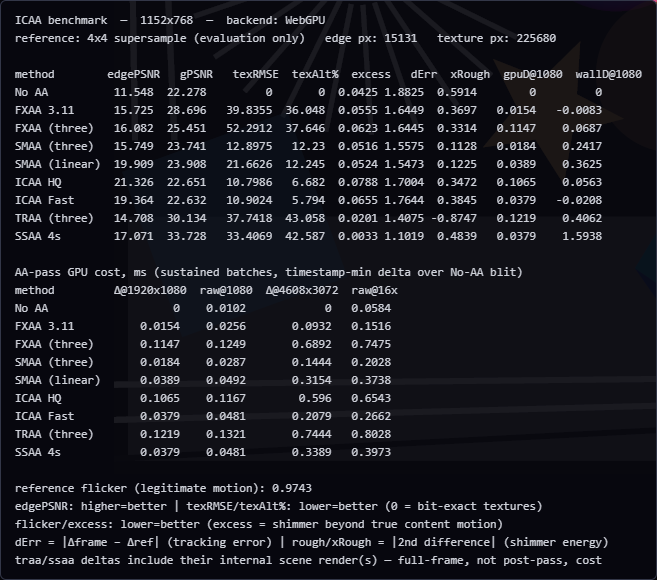Click the FXAA 3.11 raw@16x value 0.1516
657x580 pixels.
pos(371,326)
